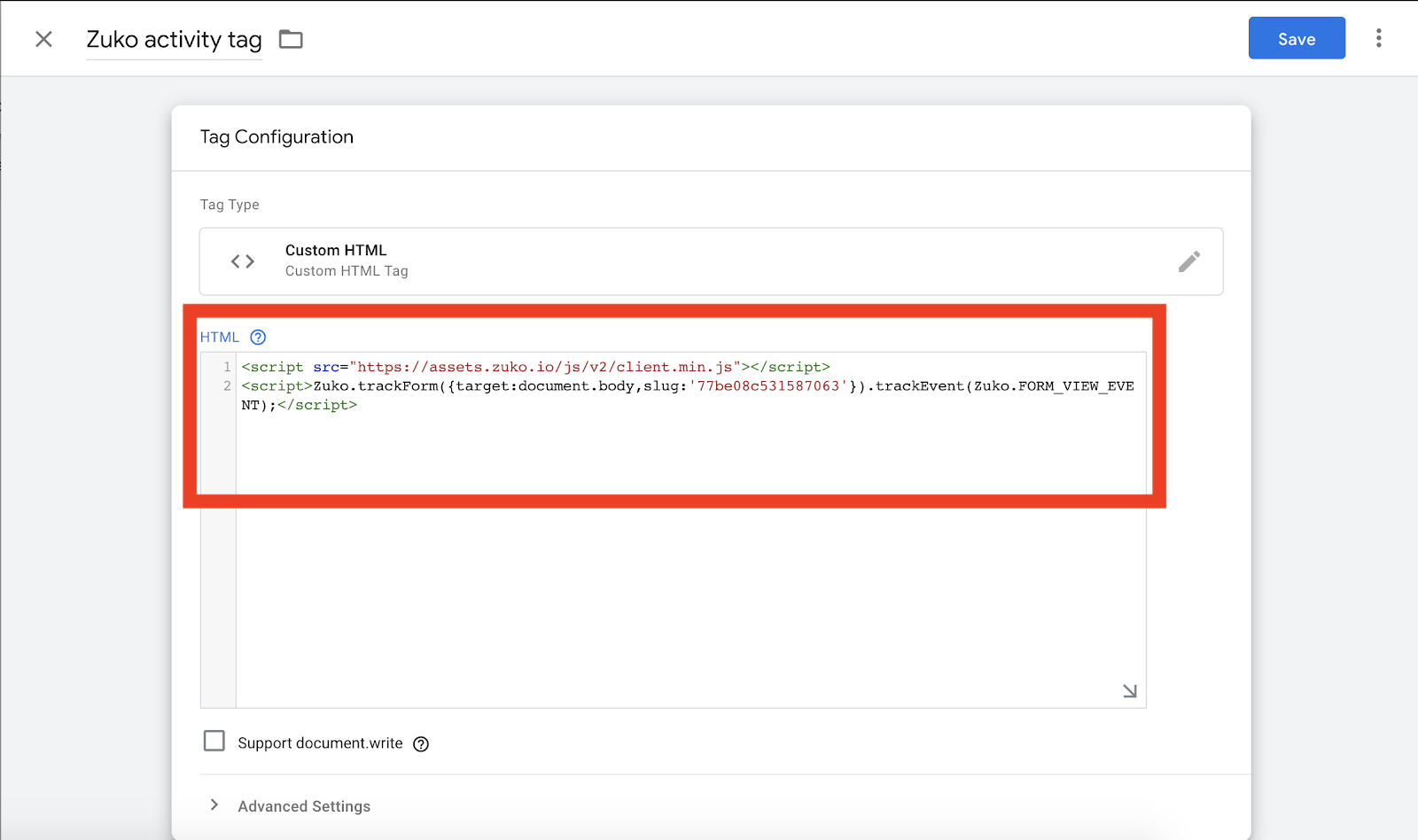Click the X icon to close the tag editor

coord(43,39)
